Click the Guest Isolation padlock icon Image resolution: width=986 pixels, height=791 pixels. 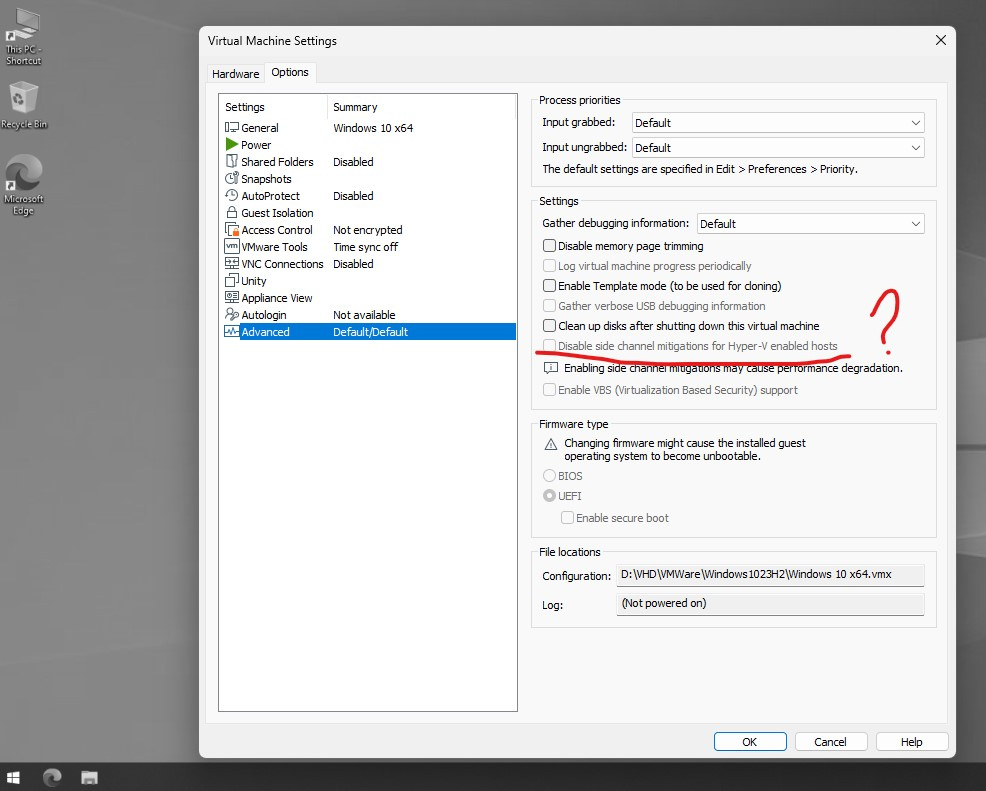tap(231, 213)
